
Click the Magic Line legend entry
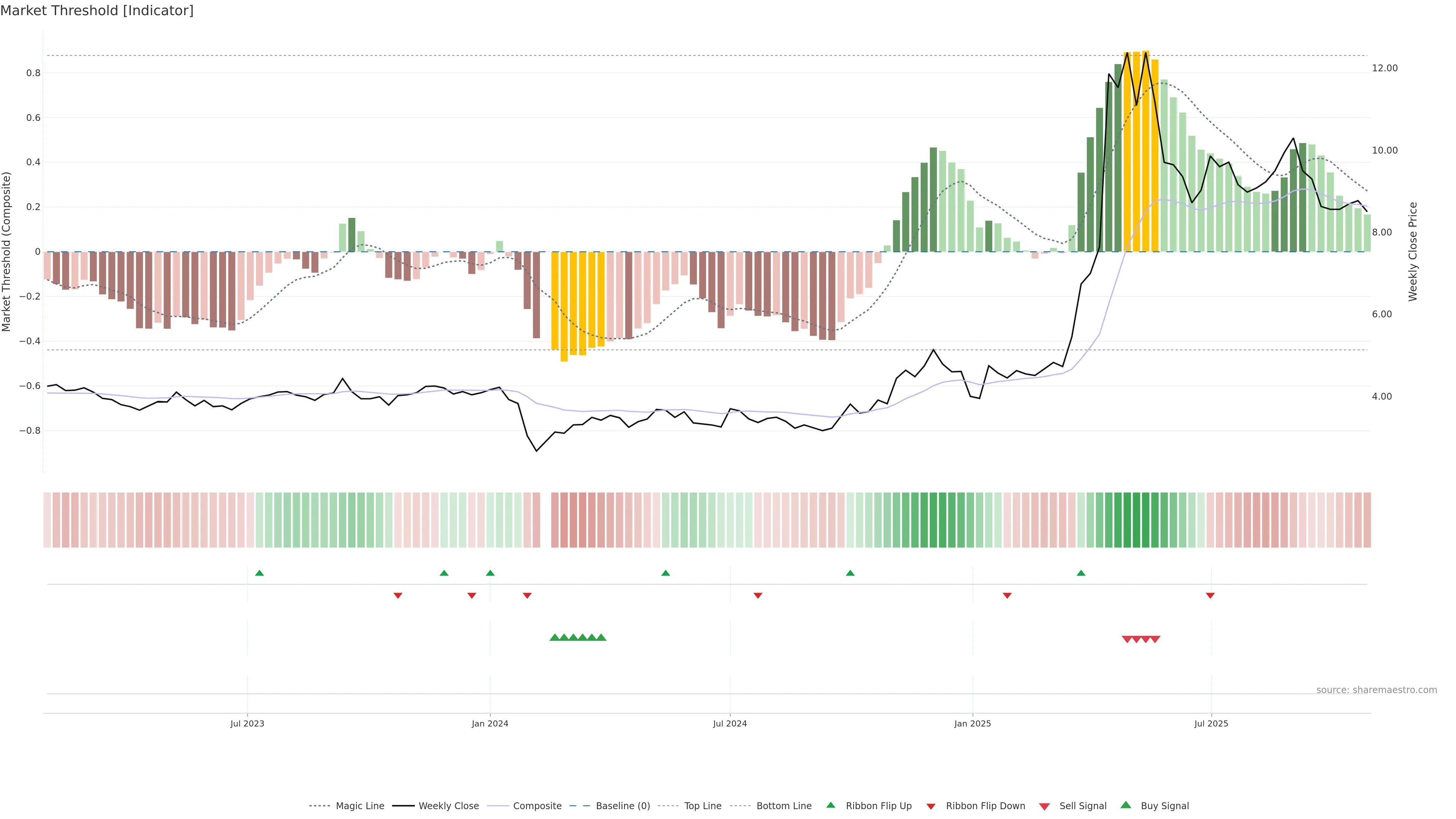click(x=359, y=806)
